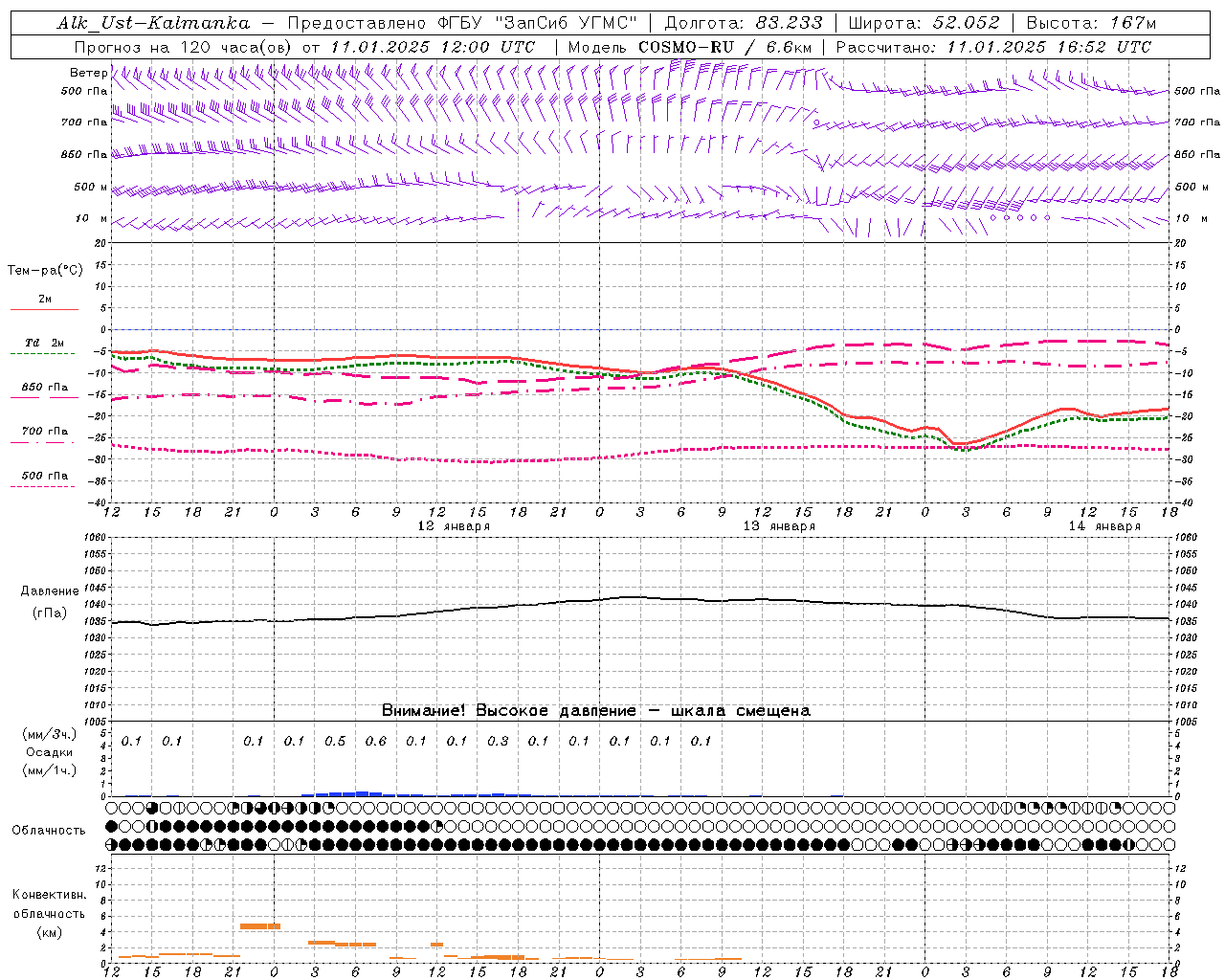Click the Осадки panel label
This screenshot has width=1225, height=980.
point(50,752)
